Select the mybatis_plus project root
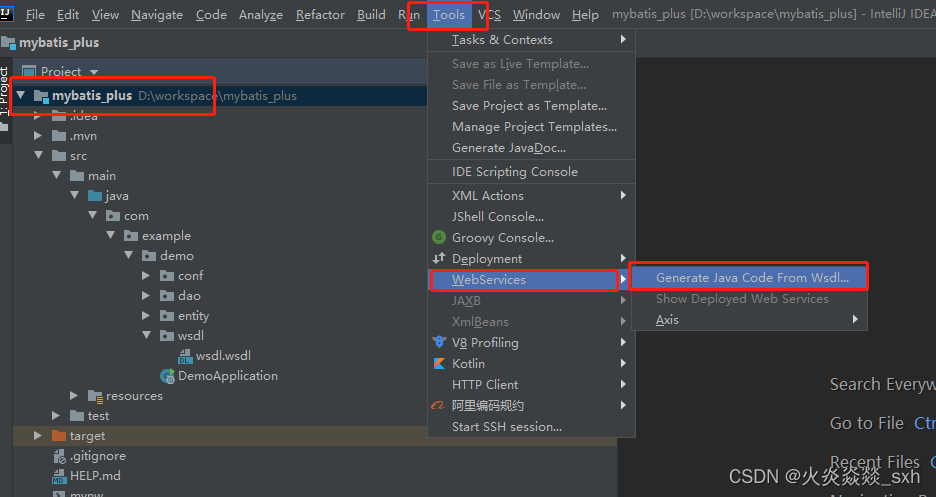Viewport: 936px width, 497px height. pos(92,95)
